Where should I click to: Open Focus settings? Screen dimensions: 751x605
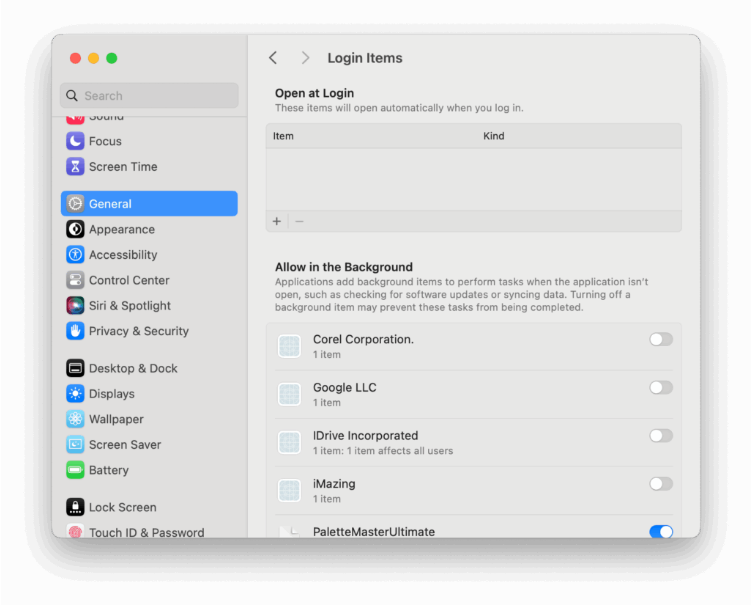(x=149, y=141)
